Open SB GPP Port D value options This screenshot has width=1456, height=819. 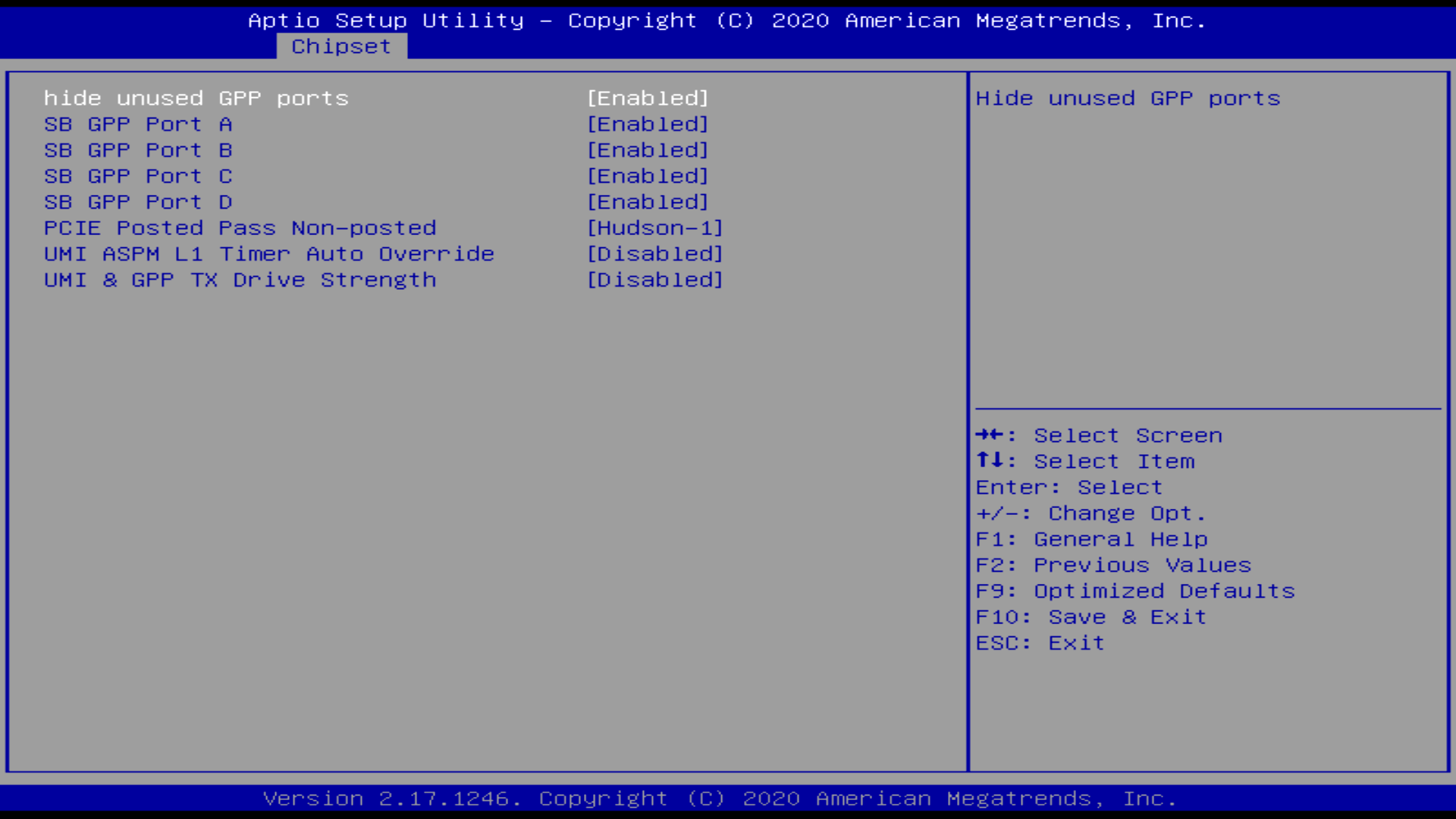point(648,202)
